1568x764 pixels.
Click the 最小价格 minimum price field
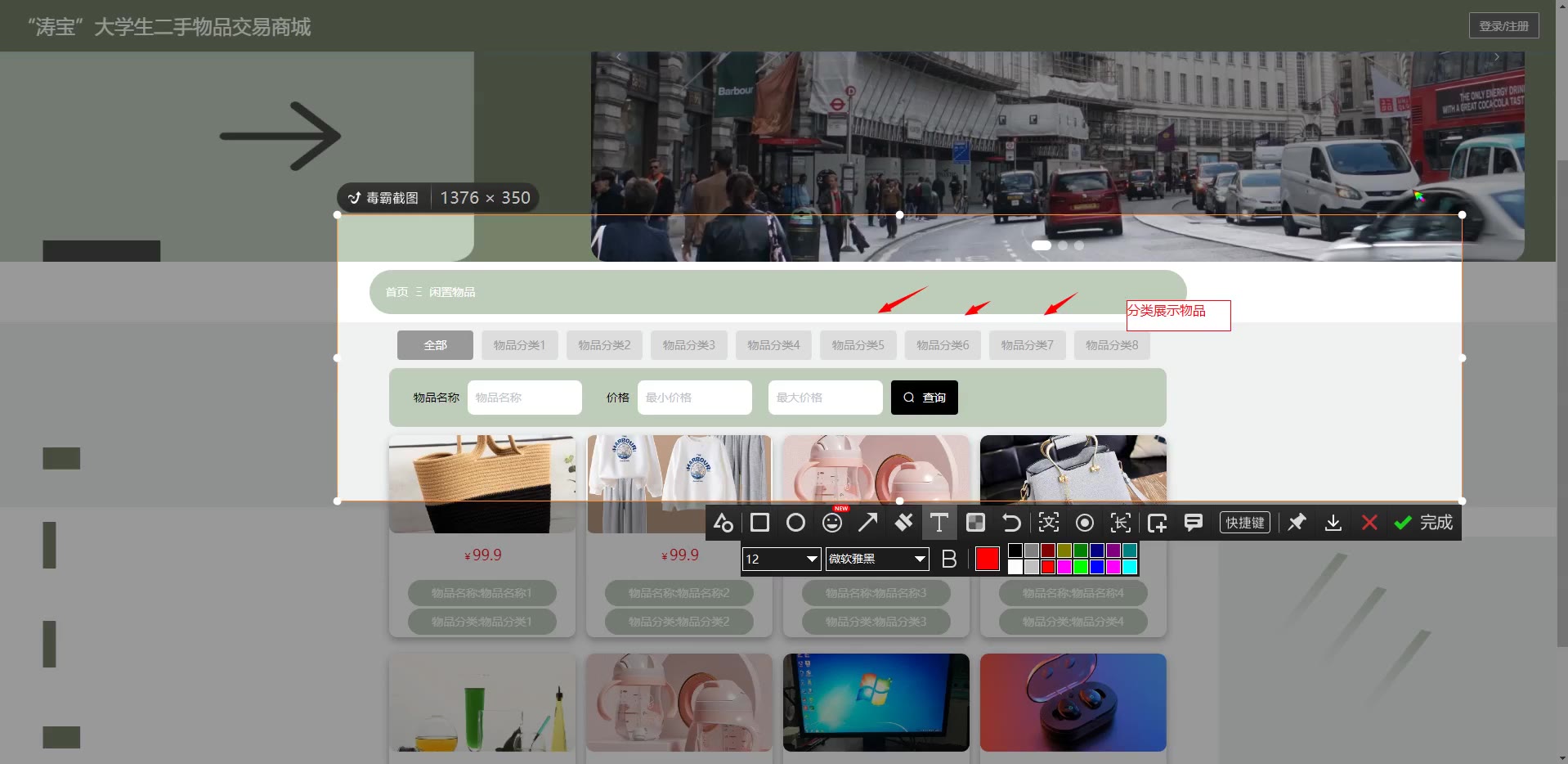(695, 398)
